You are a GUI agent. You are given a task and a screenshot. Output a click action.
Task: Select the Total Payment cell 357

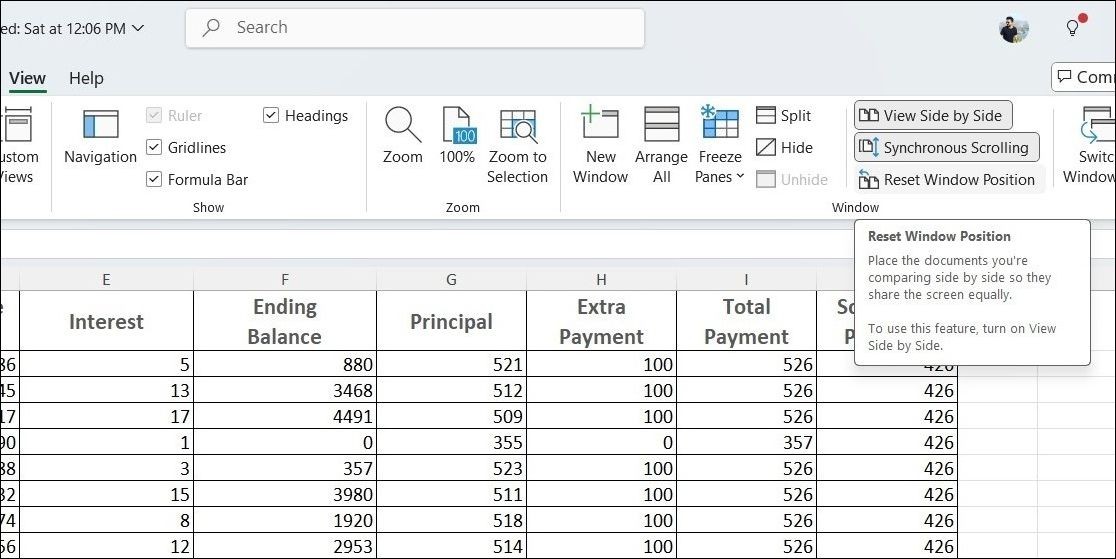click(x=746, y=442)
